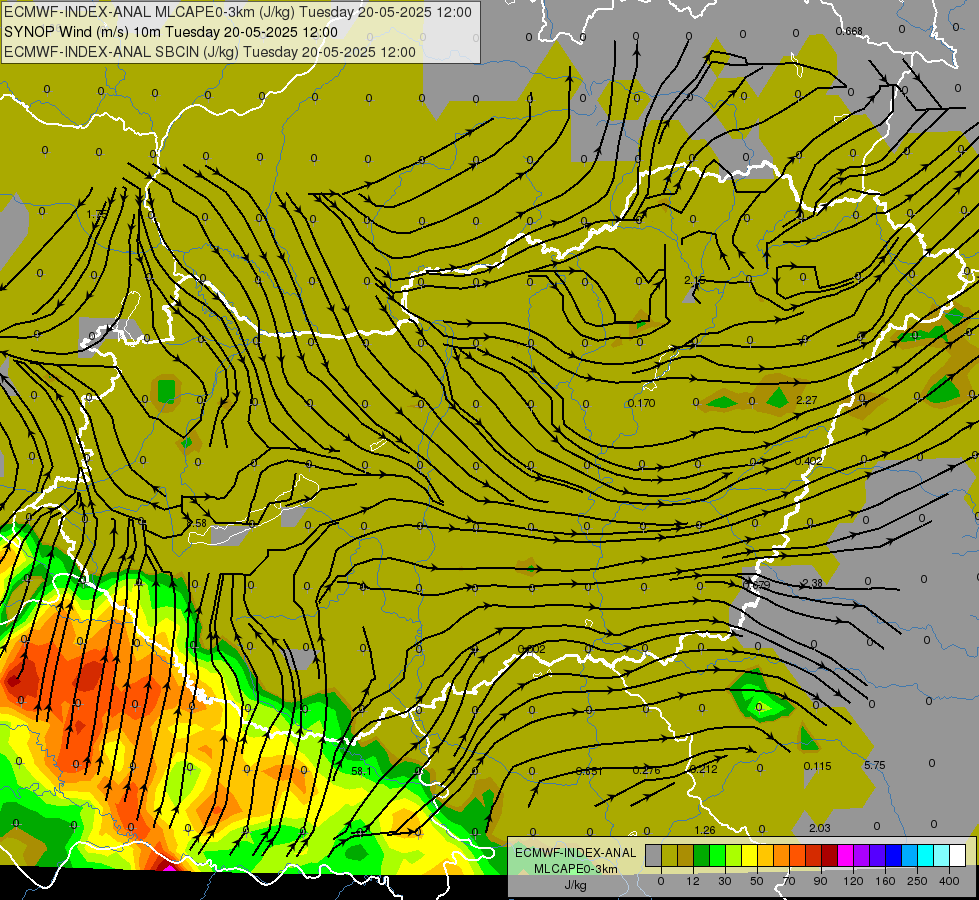Viewport: 979px width, 900px height.
Task: Click the map value '0.668'
Action: [849, 31]
